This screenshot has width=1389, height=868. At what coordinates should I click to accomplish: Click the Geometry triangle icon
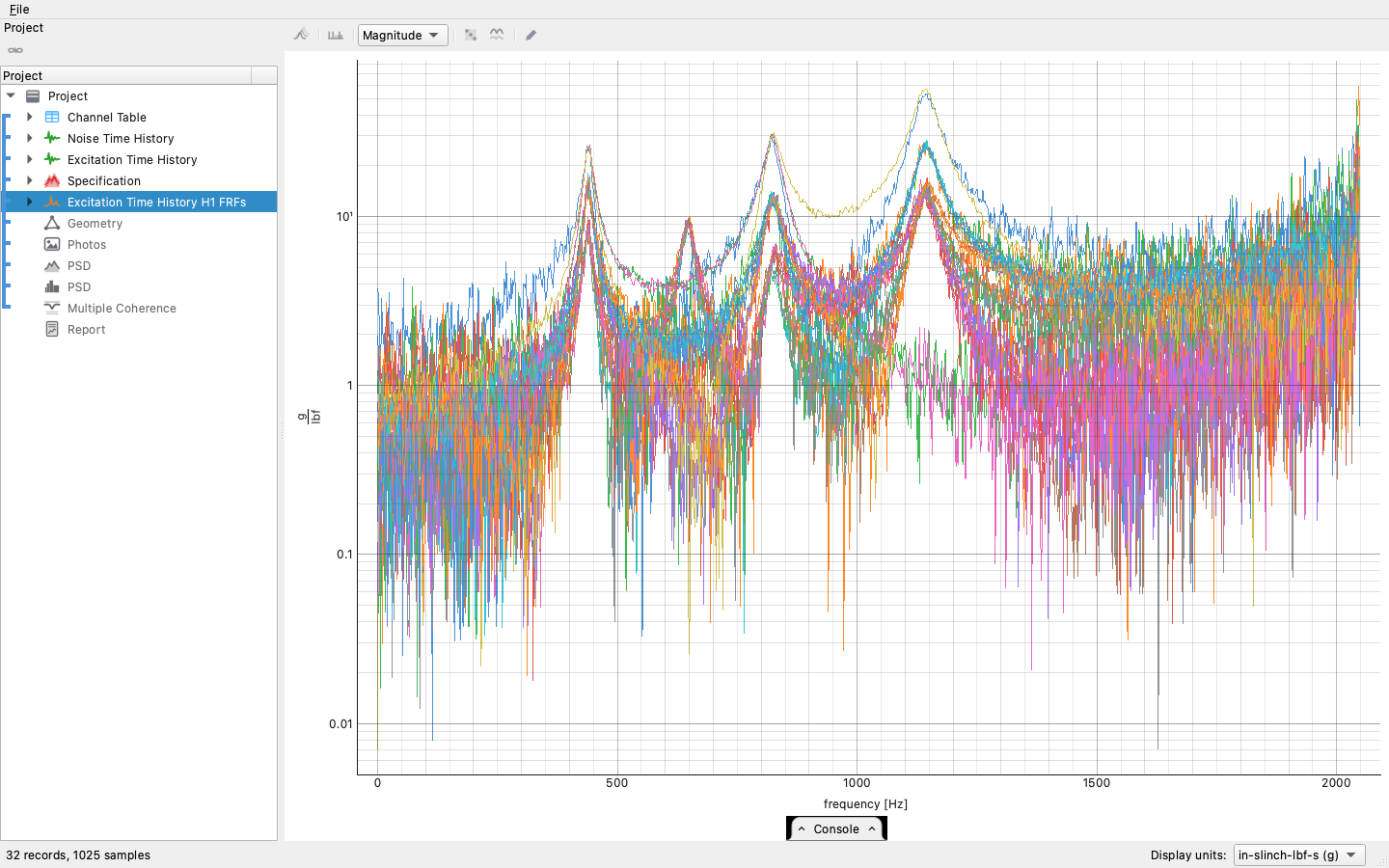(x=52, y=223)
